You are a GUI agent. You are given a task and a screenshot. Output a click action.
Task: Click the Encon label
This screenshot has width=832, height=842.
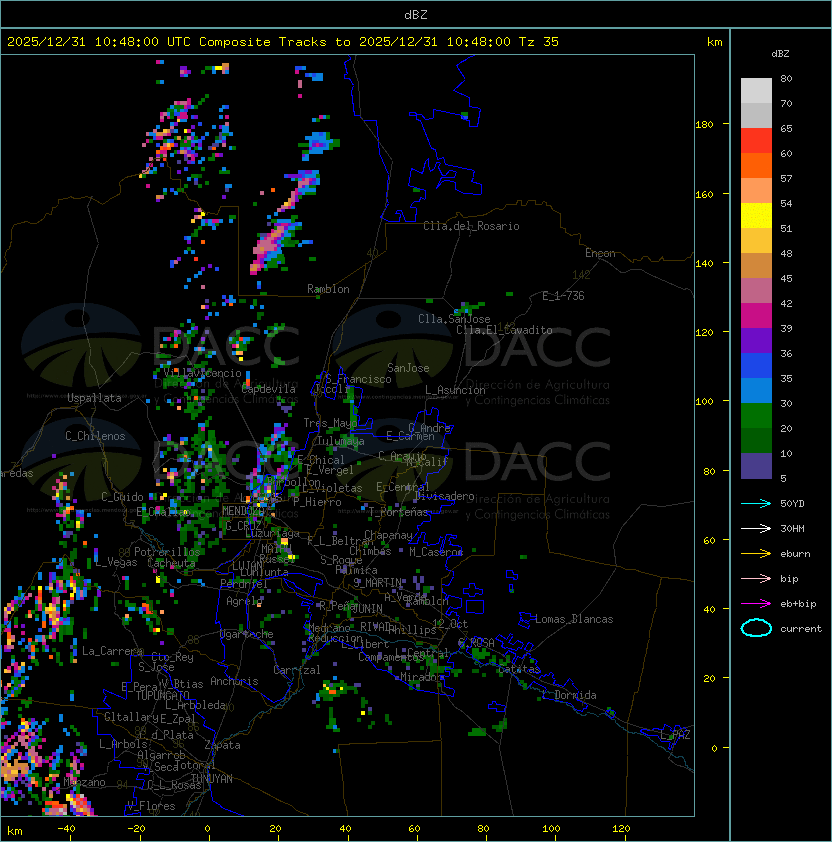tap(600, 253)
